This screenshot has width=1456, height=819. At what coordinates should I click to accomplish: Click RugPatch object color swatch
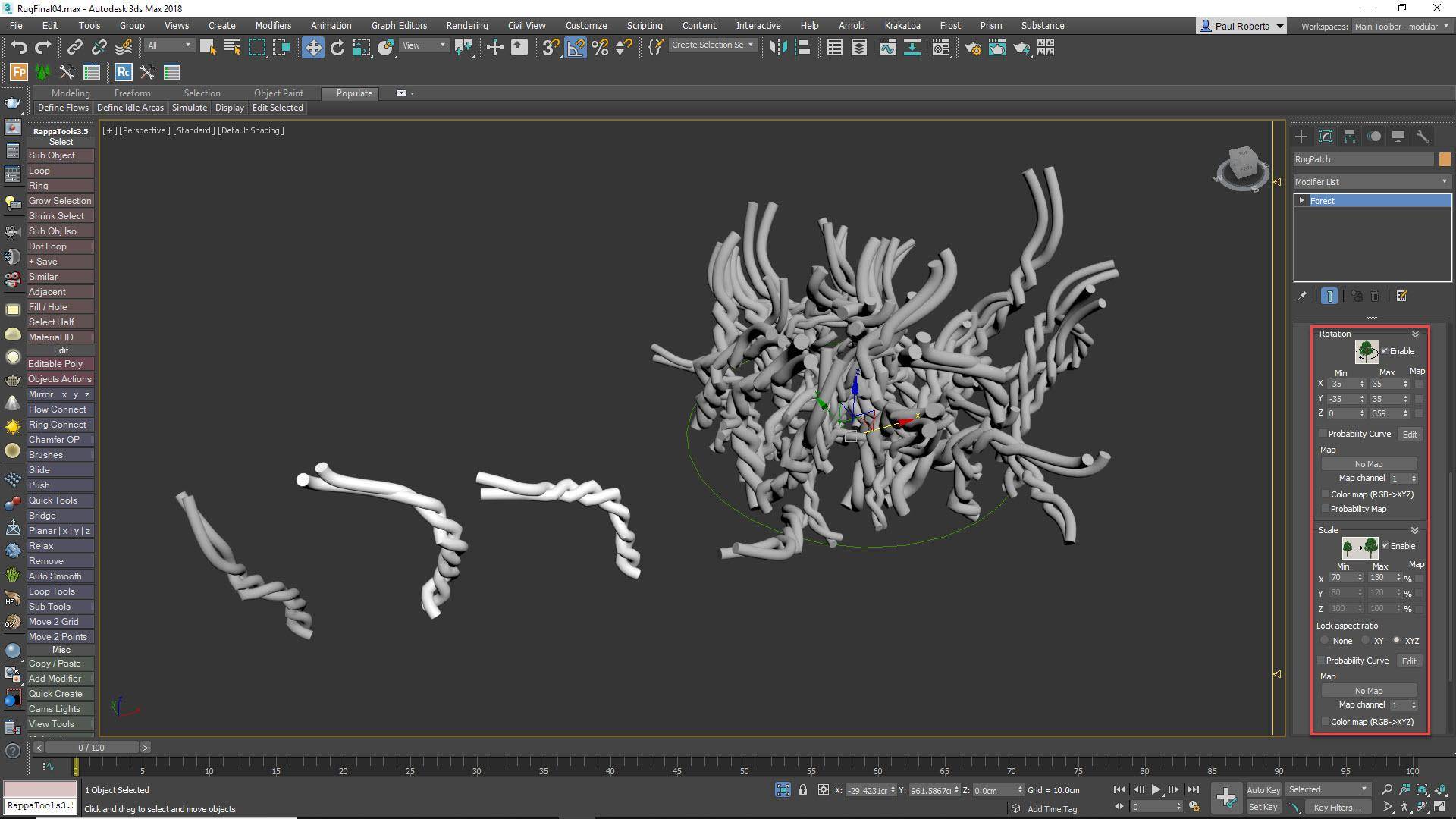[1444, 159]
